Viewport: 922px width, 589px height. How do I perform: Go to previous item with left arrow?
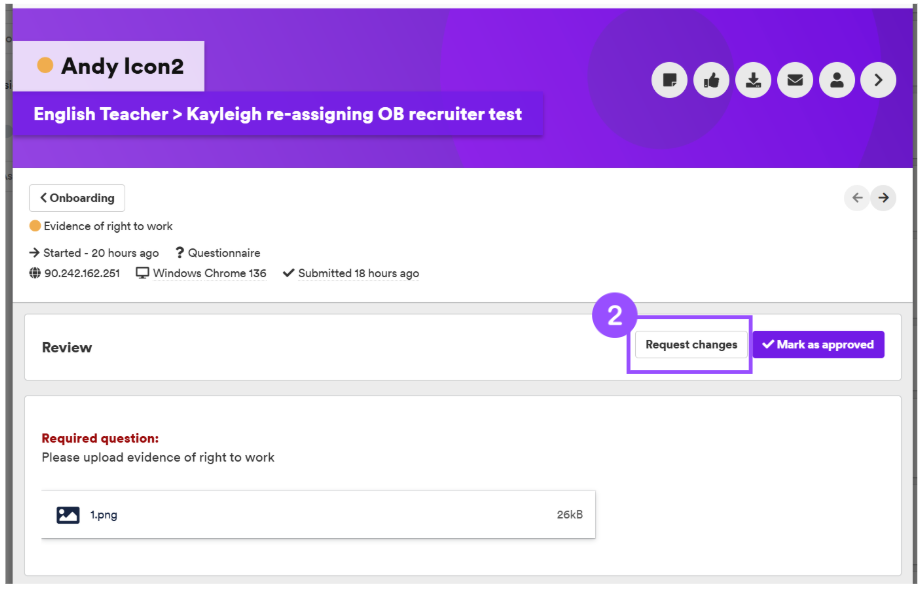pos(857,198)
